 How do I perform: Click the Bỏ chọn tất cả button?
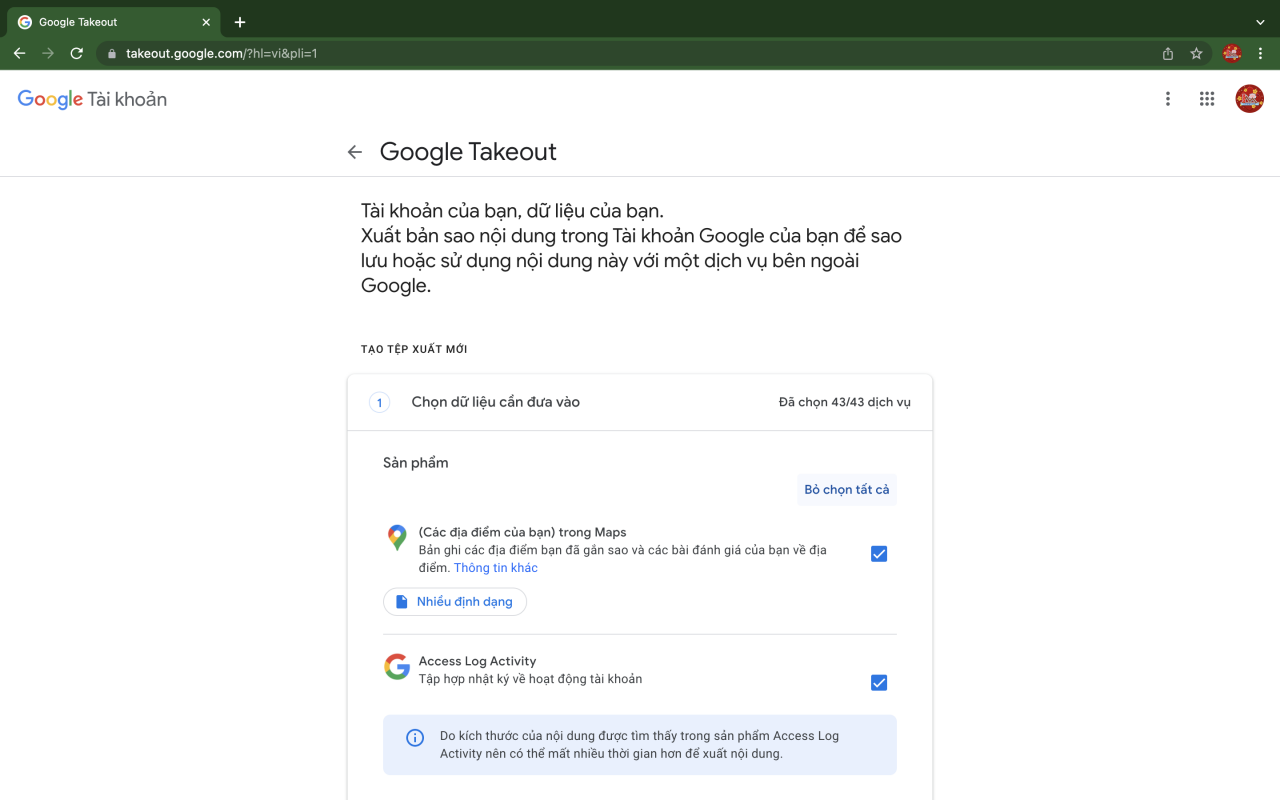pyautogui.click(x=847, y=490)
